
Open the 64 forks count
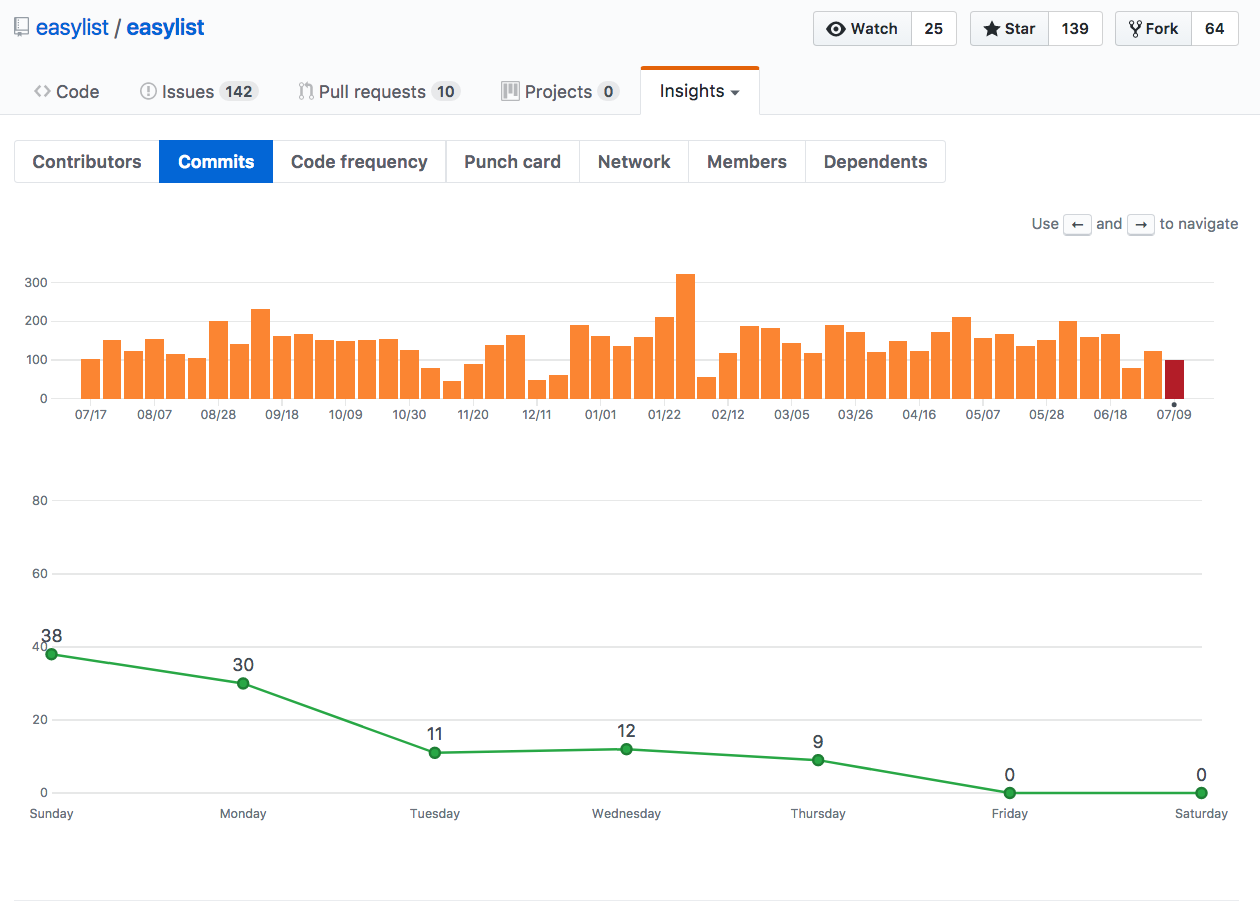point(1215,29)
